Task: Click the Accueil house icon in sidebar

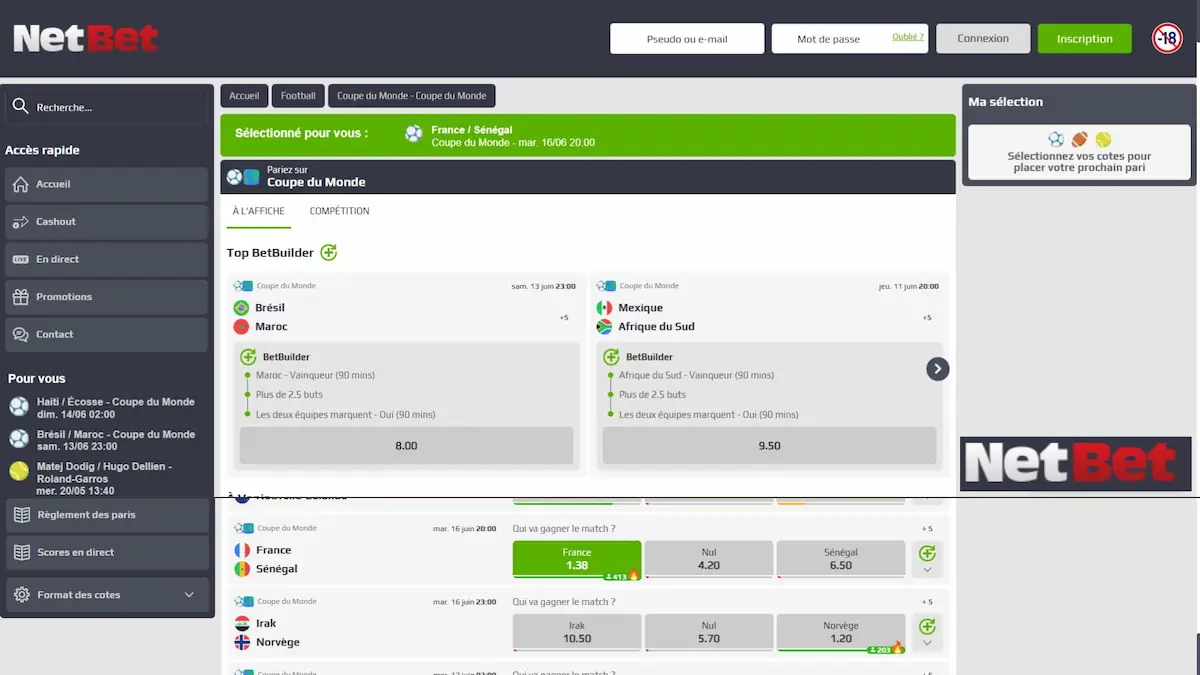Action: click(x=20, y=184)
